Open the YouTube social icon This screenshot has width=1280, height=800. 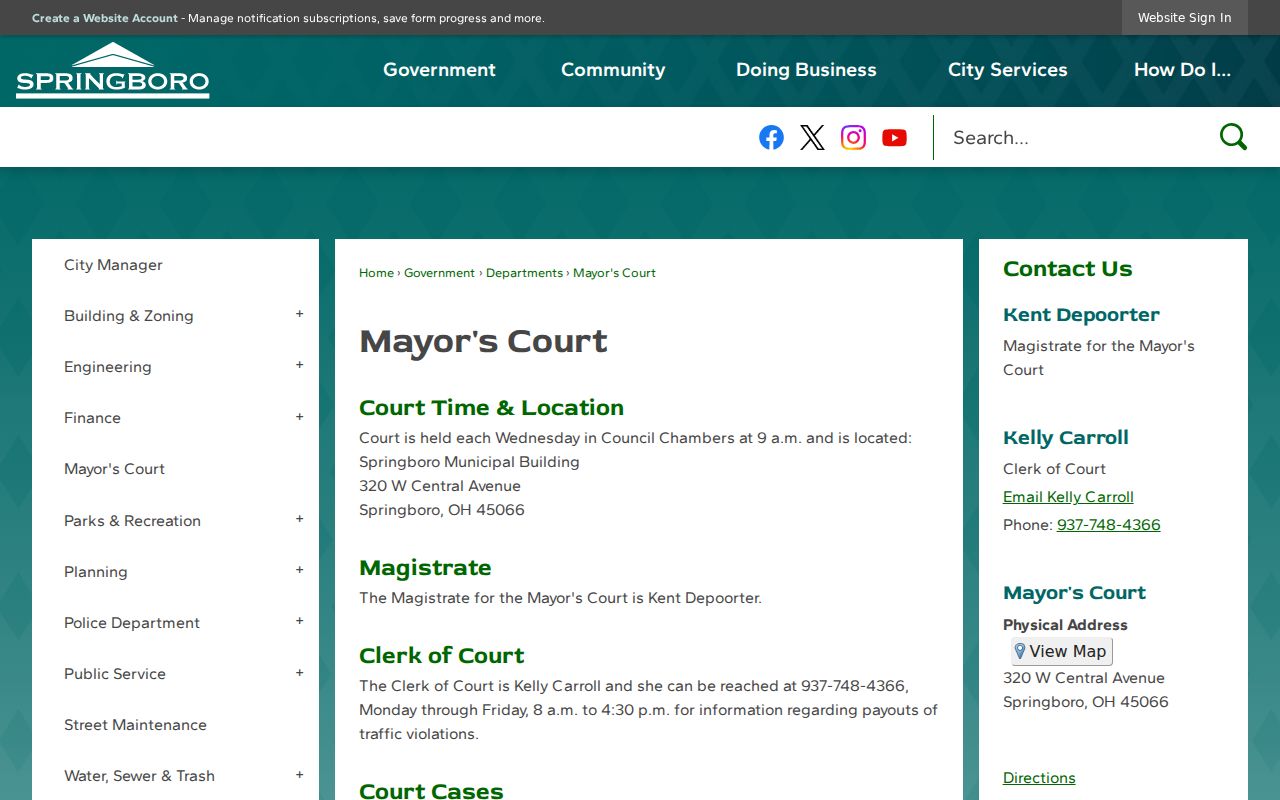point(894,137)
